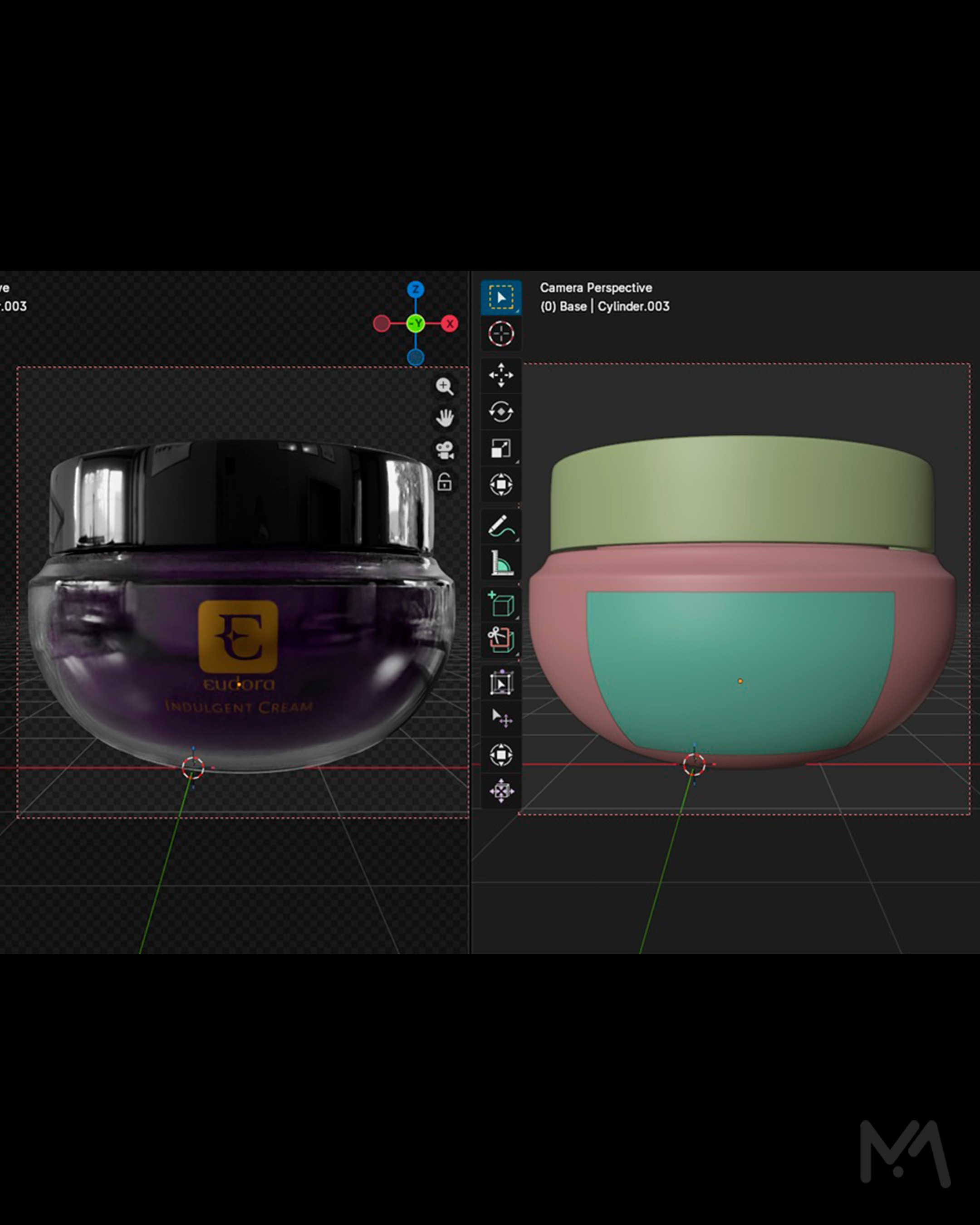Select the Add Cube tool
Image resolution: width=980 pixels, height=1225 pixels.
click(x=500, y=604)
